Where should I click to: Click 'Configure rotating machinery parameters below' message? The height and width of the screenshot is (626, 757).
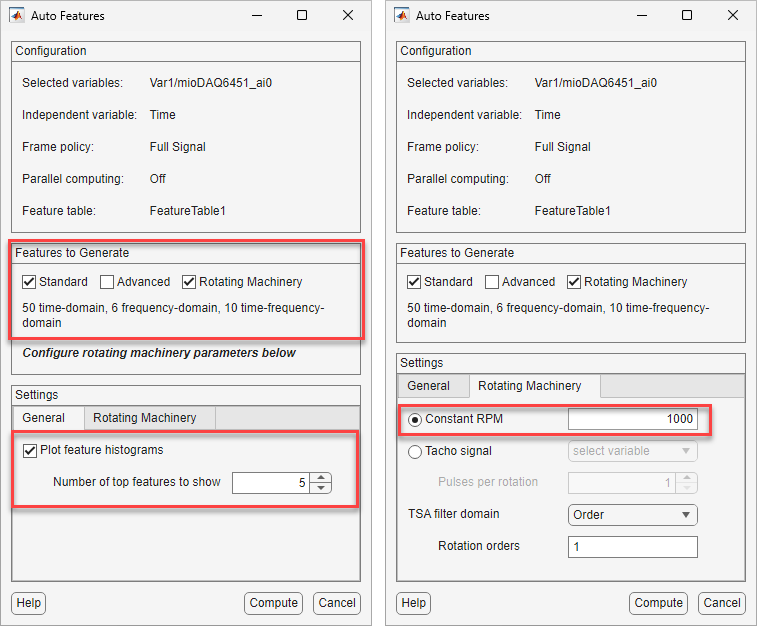click(x=159, y=353)
